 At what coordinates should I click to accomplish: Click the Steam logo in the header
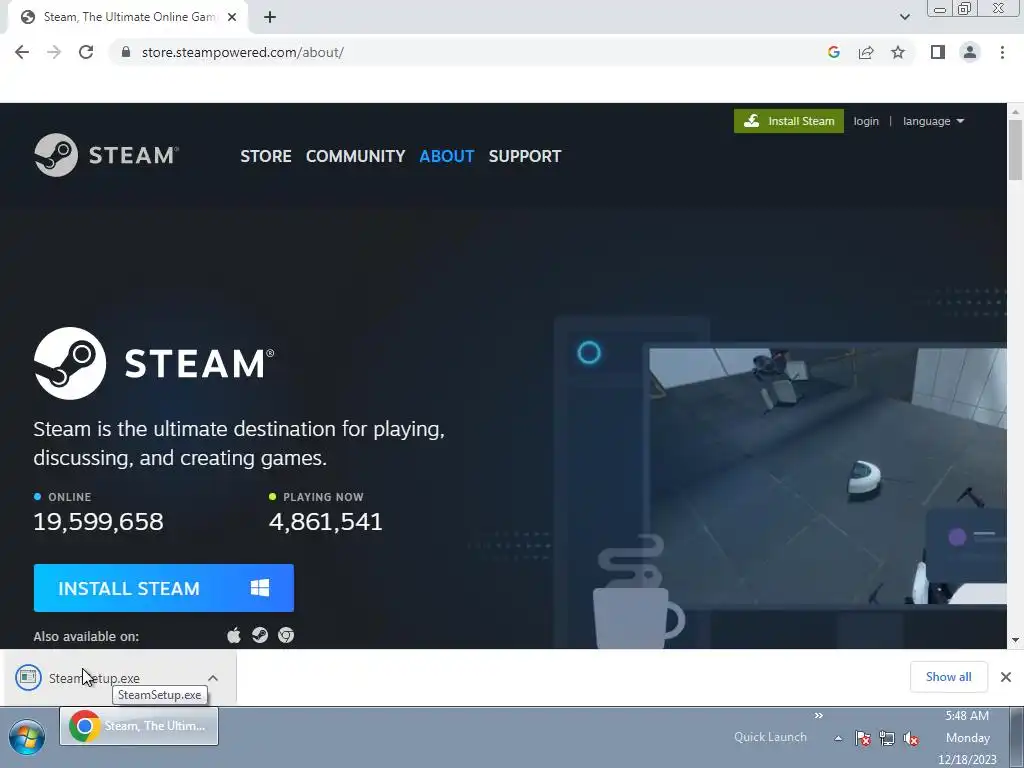point(106,155)
